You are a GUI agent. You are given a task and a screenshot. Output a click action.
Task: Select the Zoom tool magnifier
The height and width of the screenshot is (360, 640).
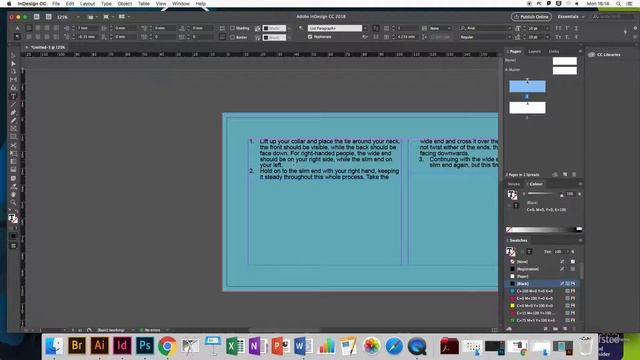13,202
